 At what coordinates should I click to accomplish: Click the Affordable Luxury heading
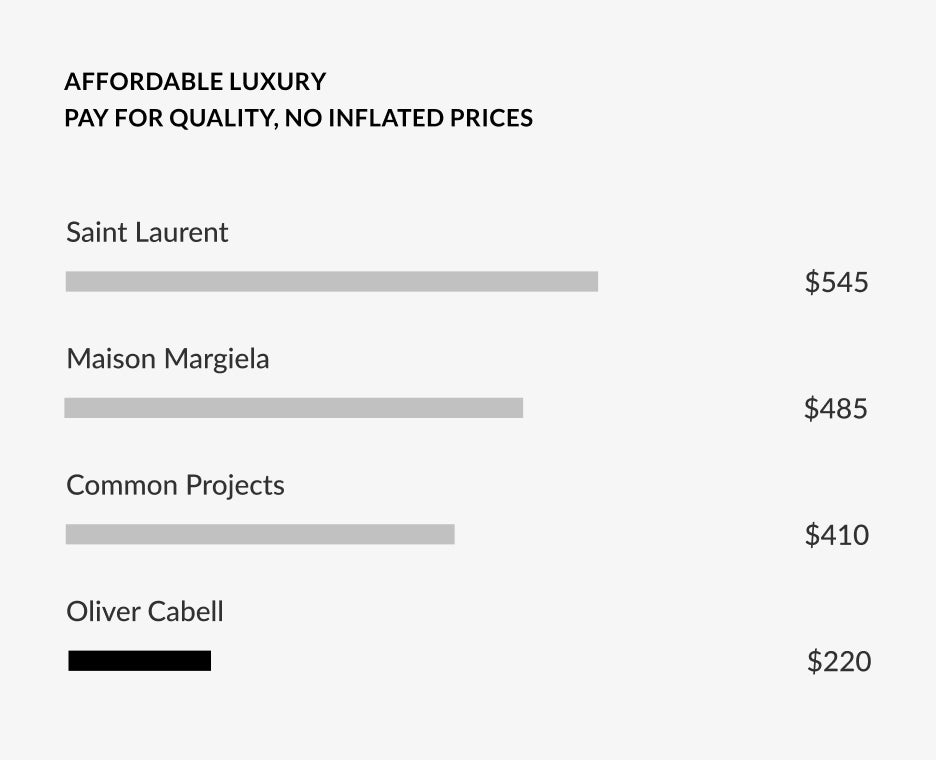(195, 81)
